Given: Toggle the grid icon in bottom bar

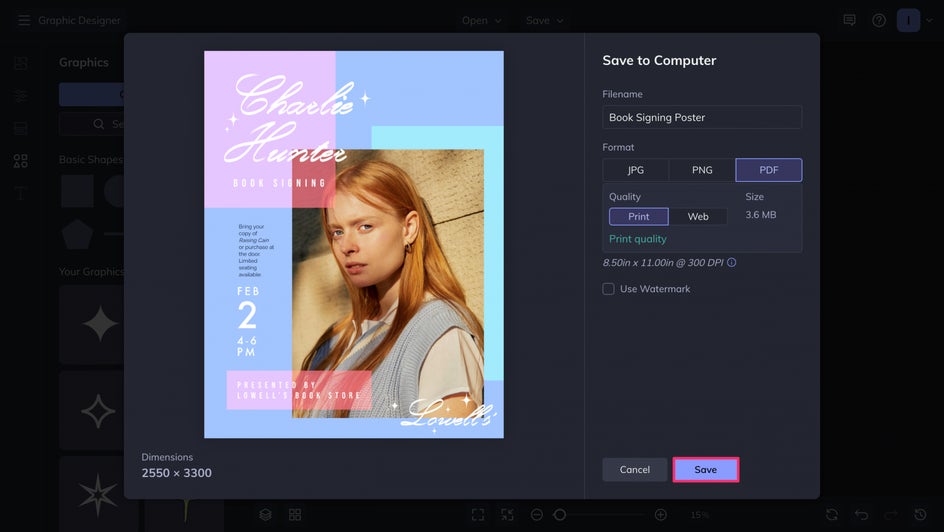Looking at the screenshot, I should pos(295,515).
